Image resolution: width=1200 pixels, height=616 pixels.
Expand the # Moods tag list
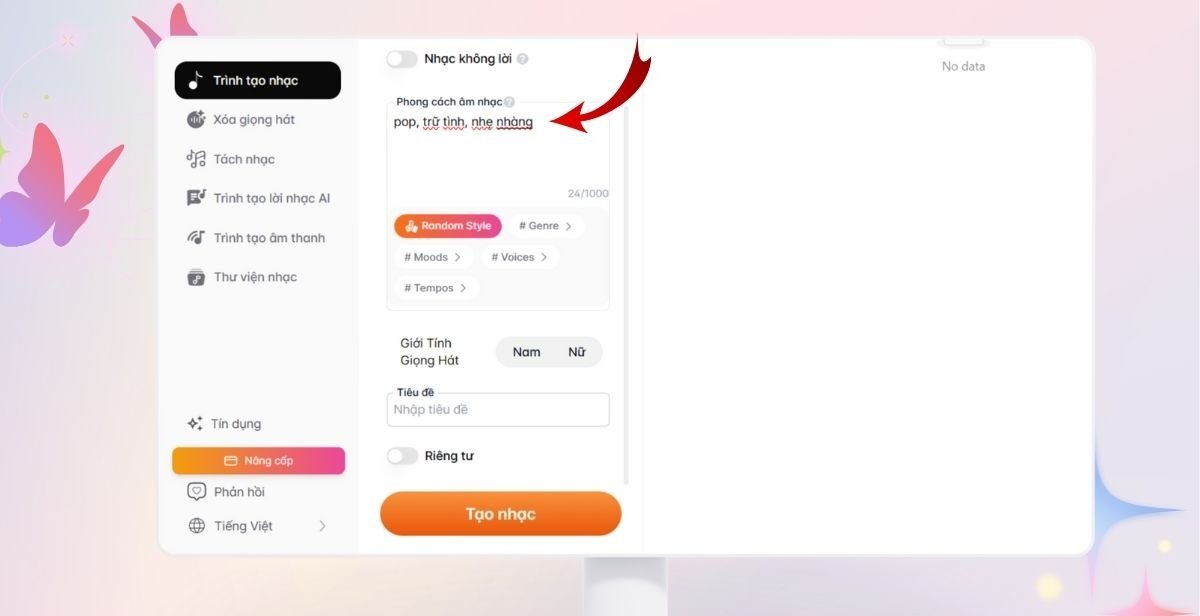(433, 257)
